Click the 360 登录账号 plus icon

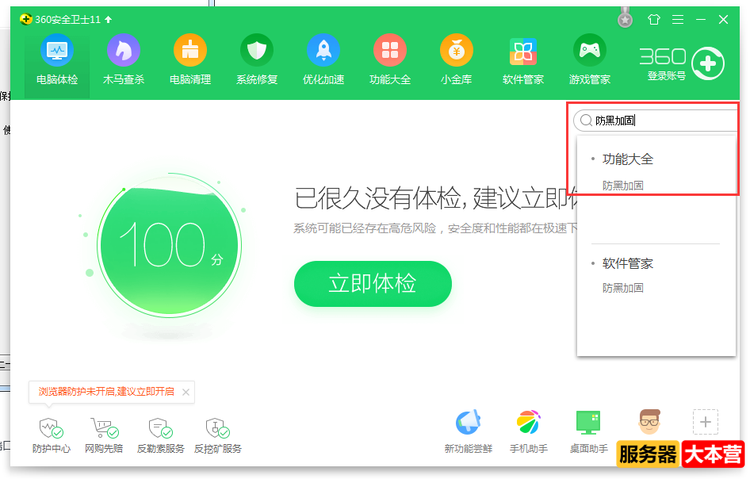click(x=708, y=64)
